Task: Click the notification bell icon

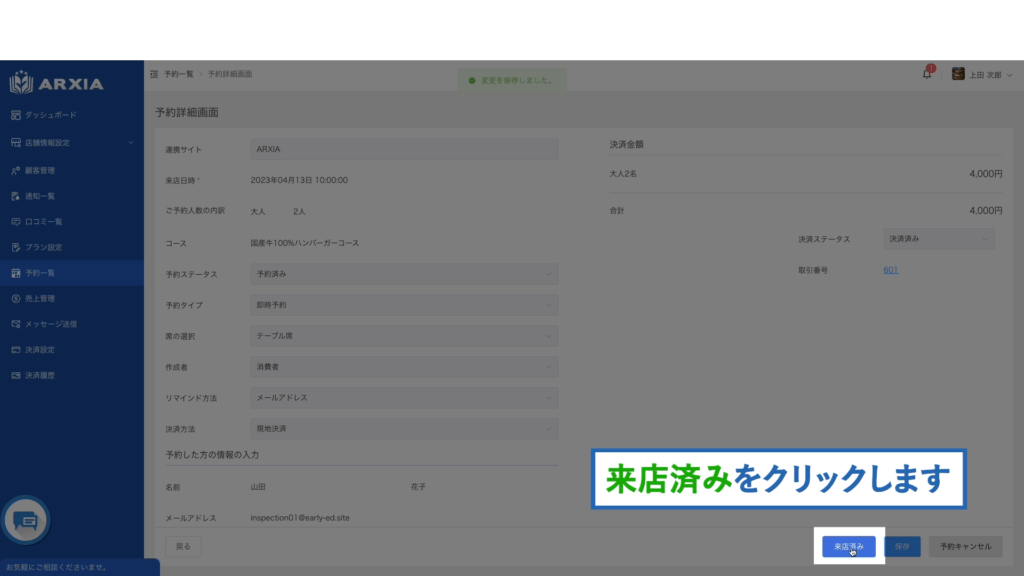Action: (926, 74)
